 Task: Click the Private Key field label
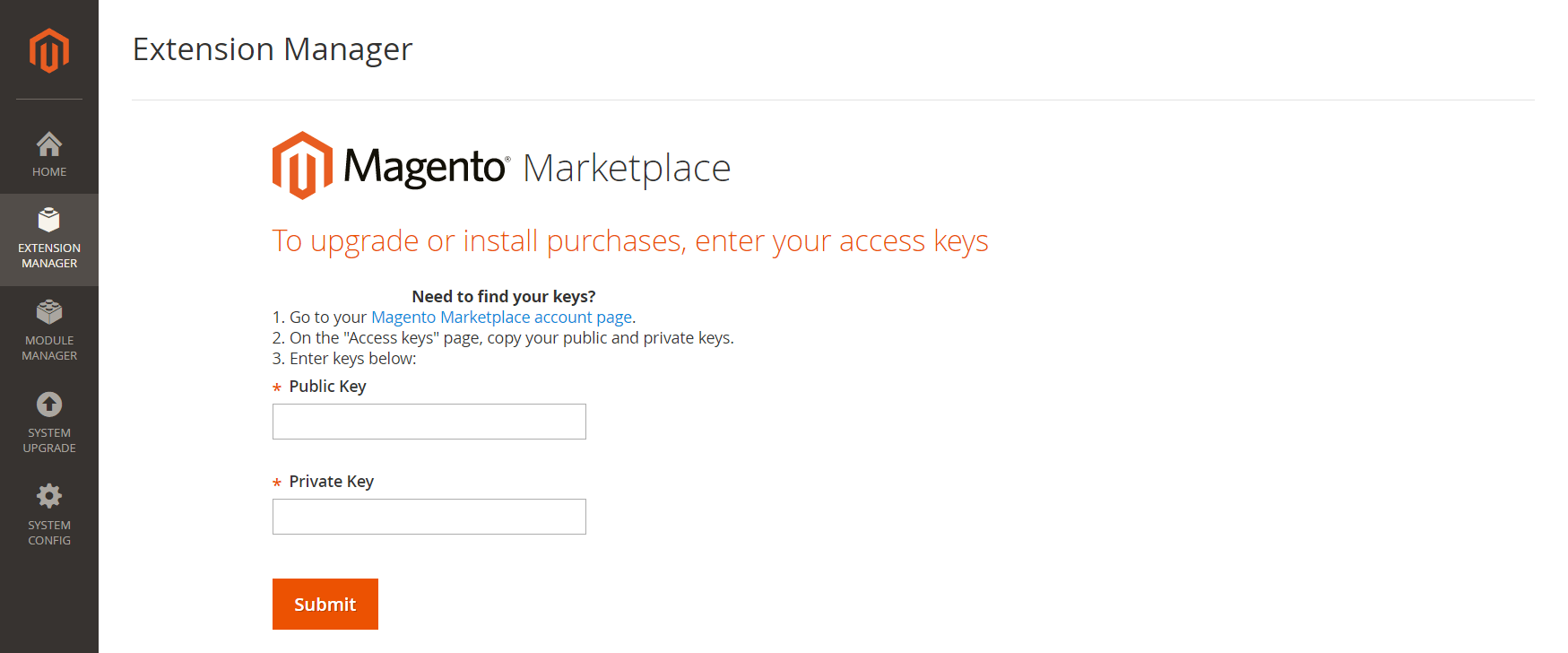[x=331, y=482]
